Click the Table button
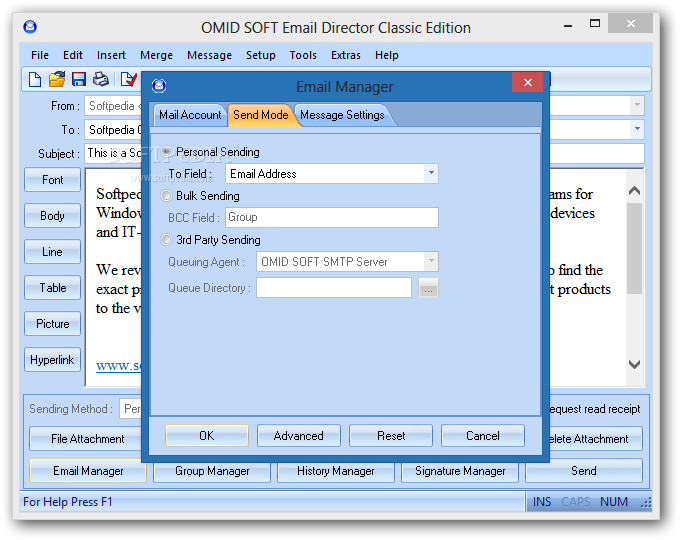The image size is (680, 540). click(52, 288)
